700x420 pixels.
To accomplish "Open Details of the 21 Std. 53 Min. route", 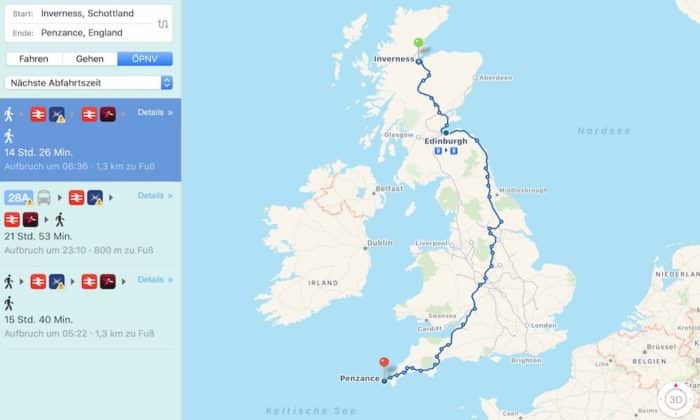I will 154,195.
